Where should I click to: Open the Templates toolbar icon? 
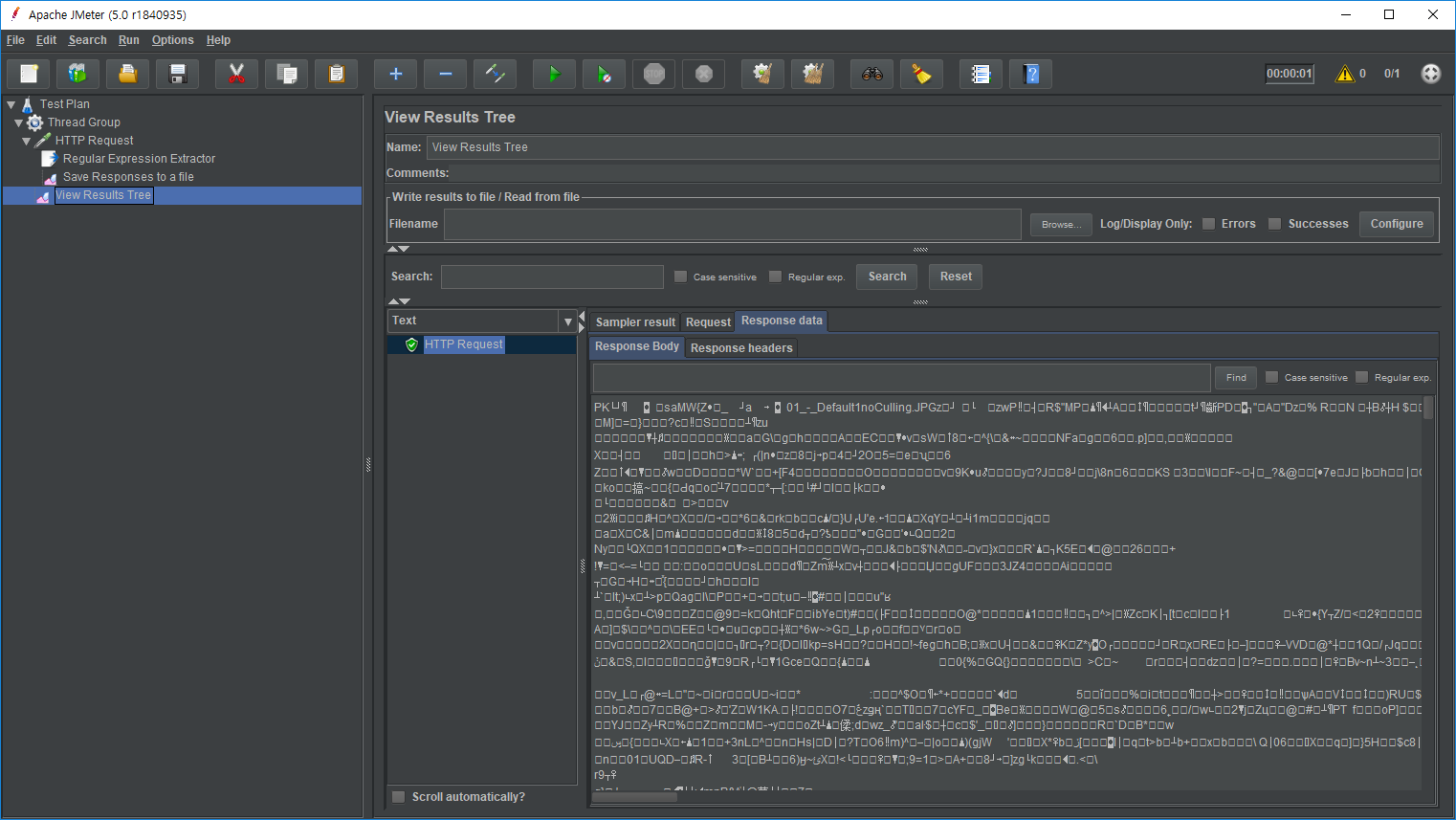[78, 74]
